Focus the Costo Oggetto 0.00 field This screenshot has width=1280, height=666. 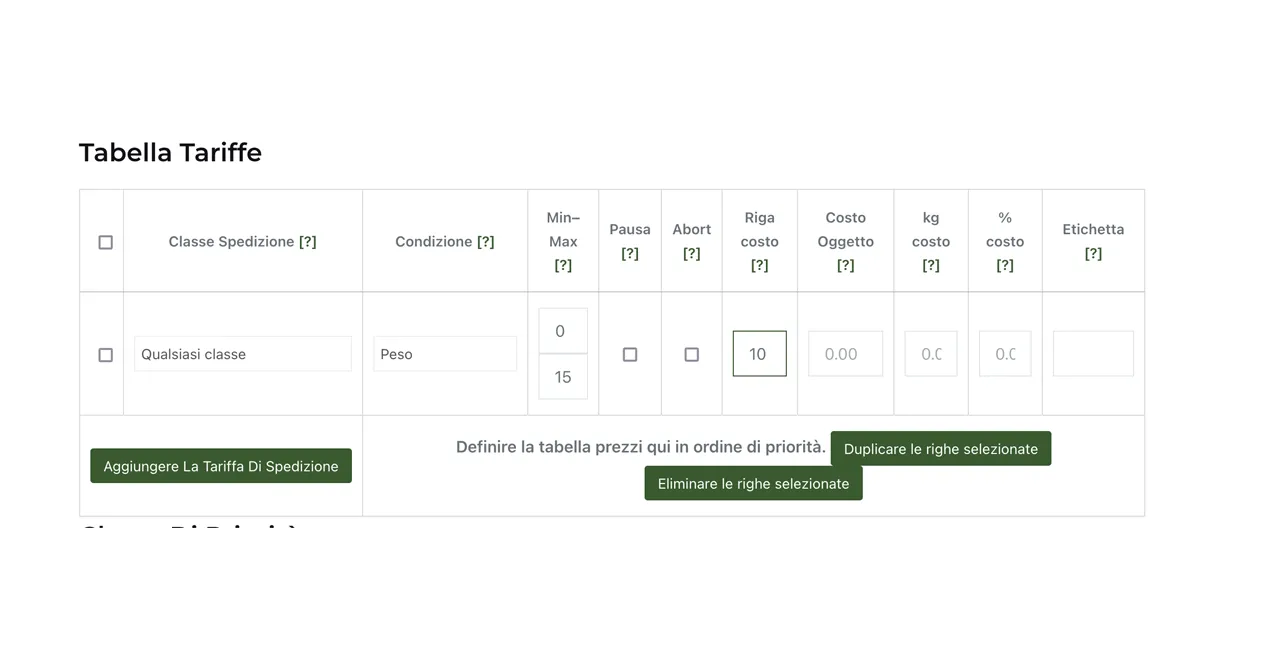pos(845,354)
